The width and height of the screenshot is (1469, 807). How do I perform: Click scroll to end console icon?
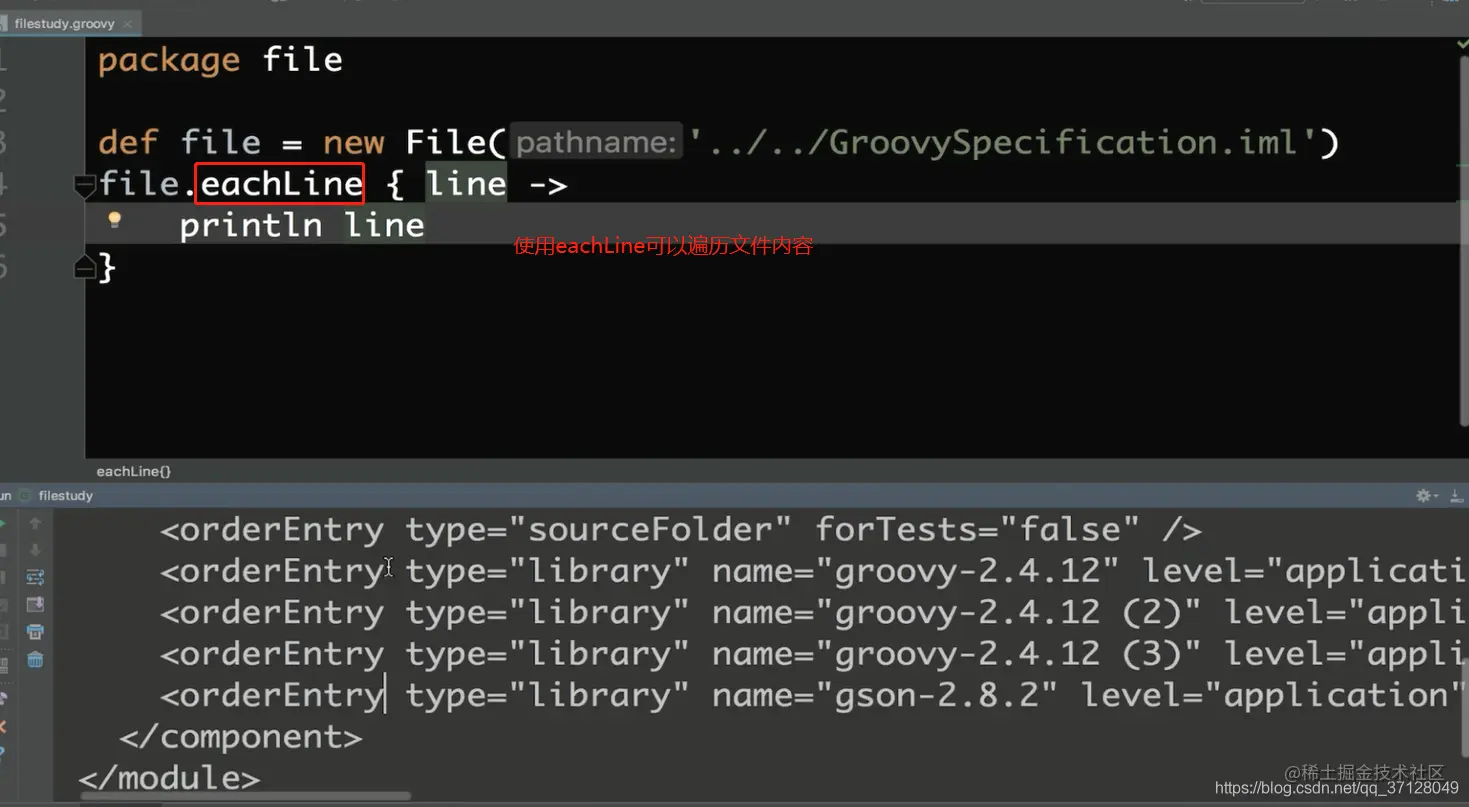click(35, 604)
